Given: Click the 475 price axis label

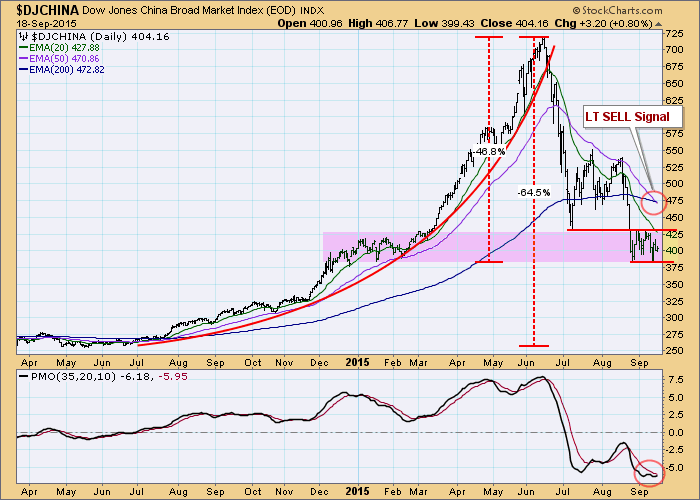Looking at the screenshot, I should click(674, 200).
